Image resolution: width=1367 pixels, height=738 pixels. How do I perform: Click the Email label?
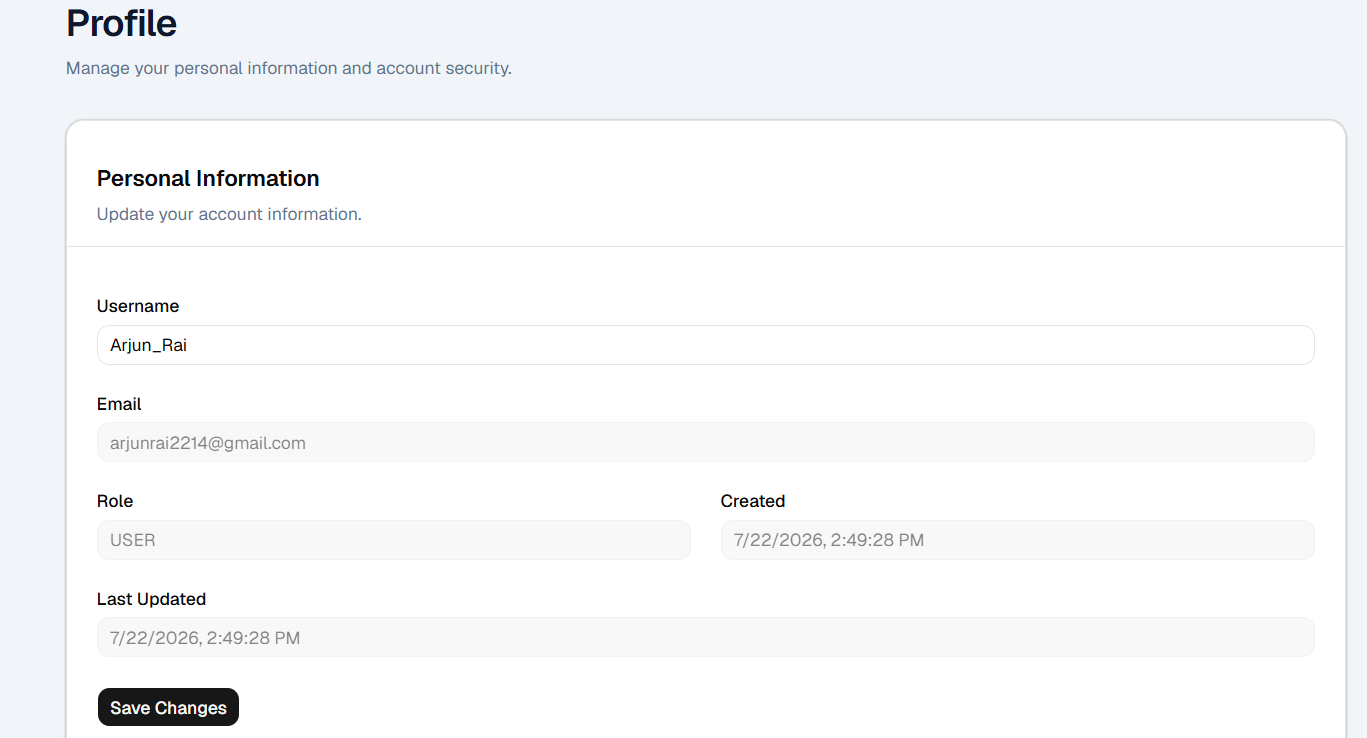(119, 404)
